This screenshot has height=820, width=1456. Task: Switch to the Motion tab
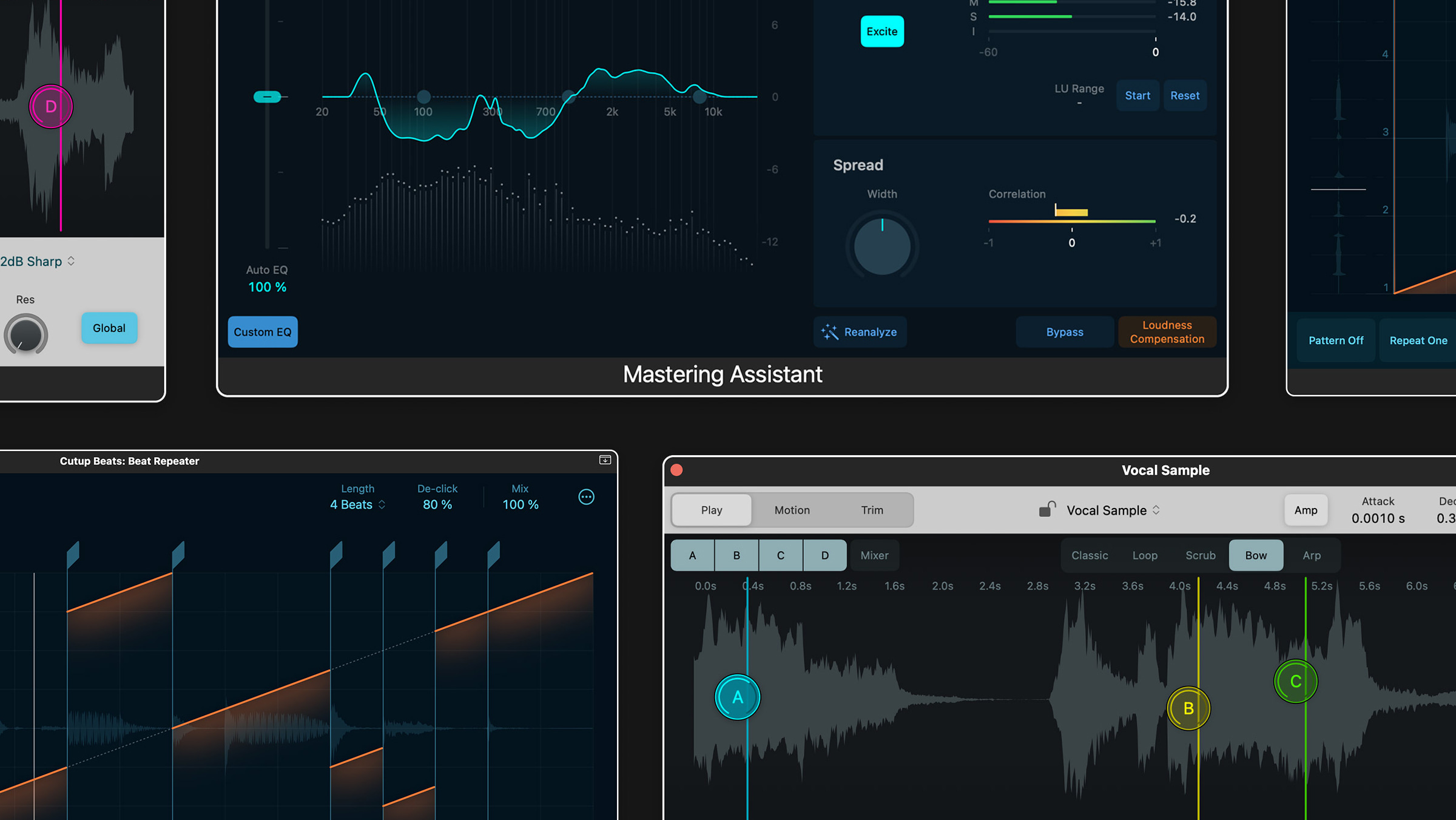click(792, 510)
